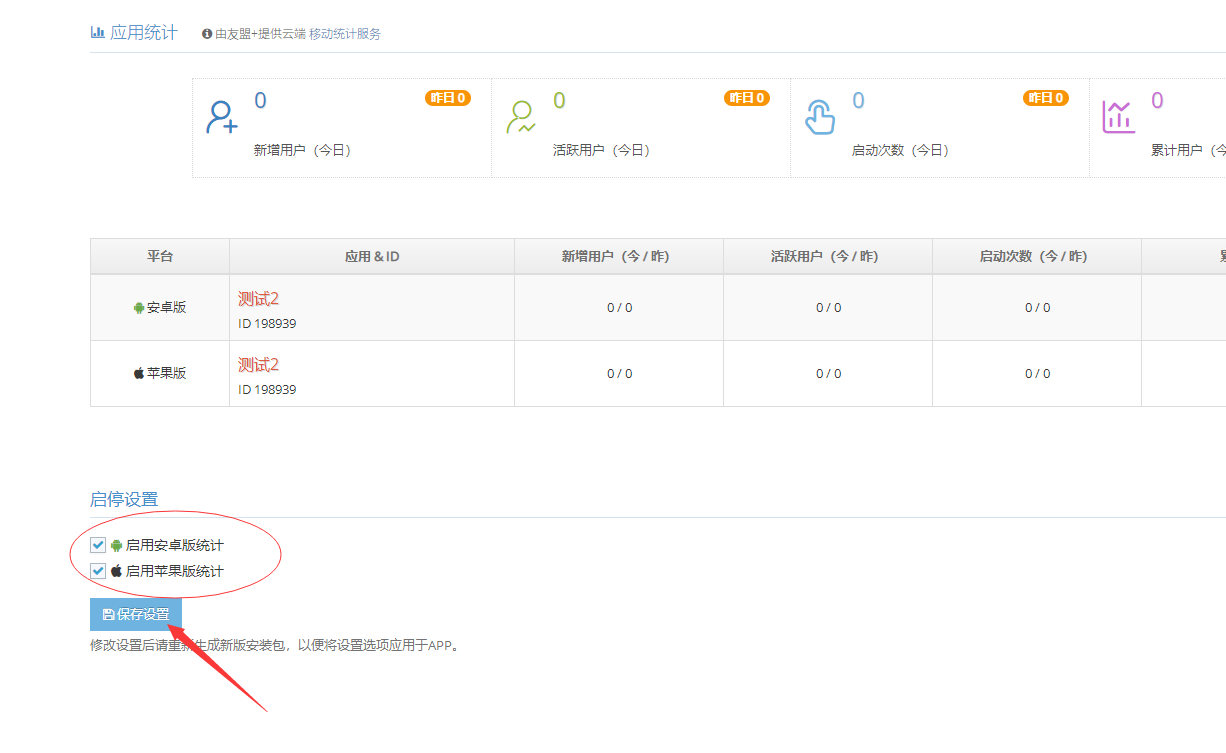Uncheck the 启用苹果版统计 checkbox
This screenshot has height=753, width=1226.
click(98, 571)
